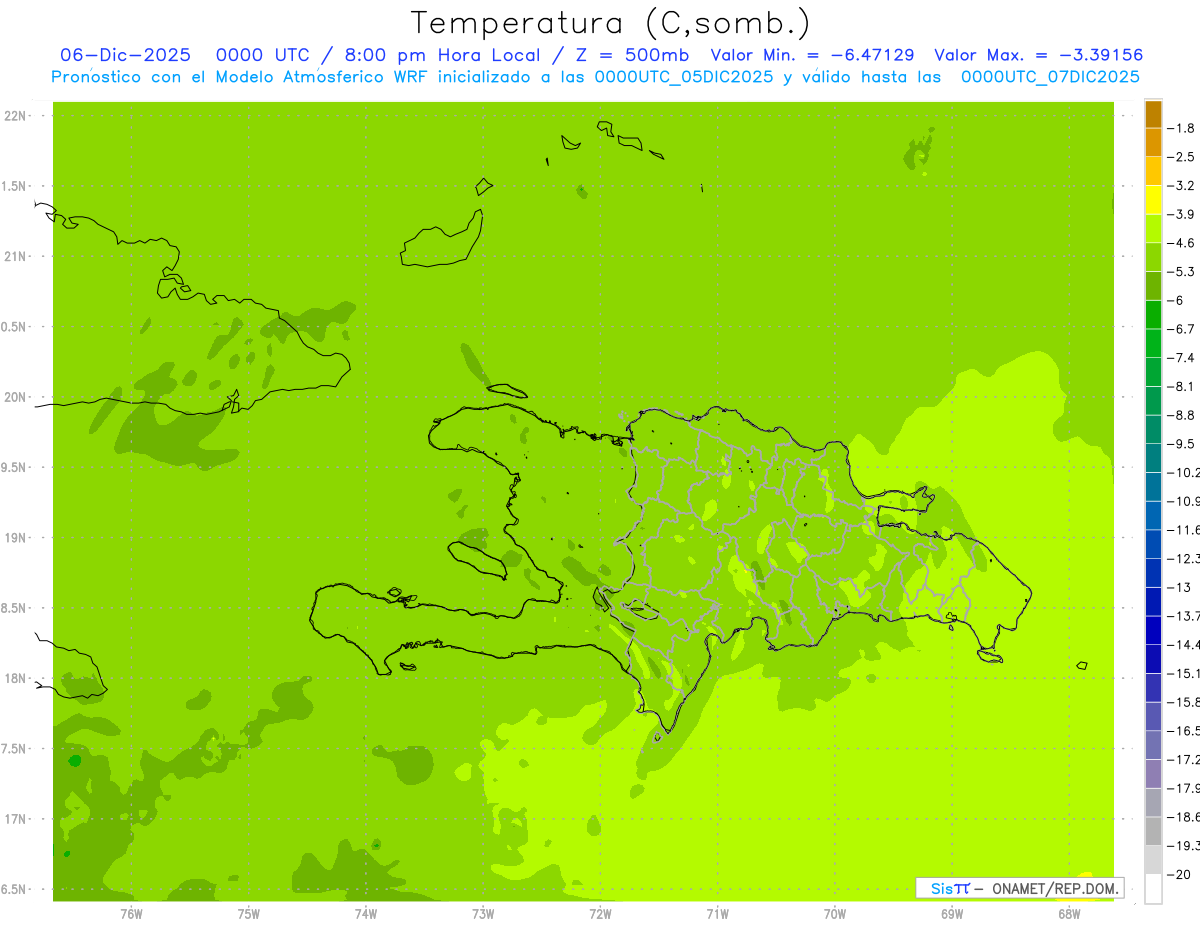Select initialization stamp '0000UTC_05DIC2025'
Image resolution: width=1200 pixels, height=927 pixels.
[x=683, y=77]
